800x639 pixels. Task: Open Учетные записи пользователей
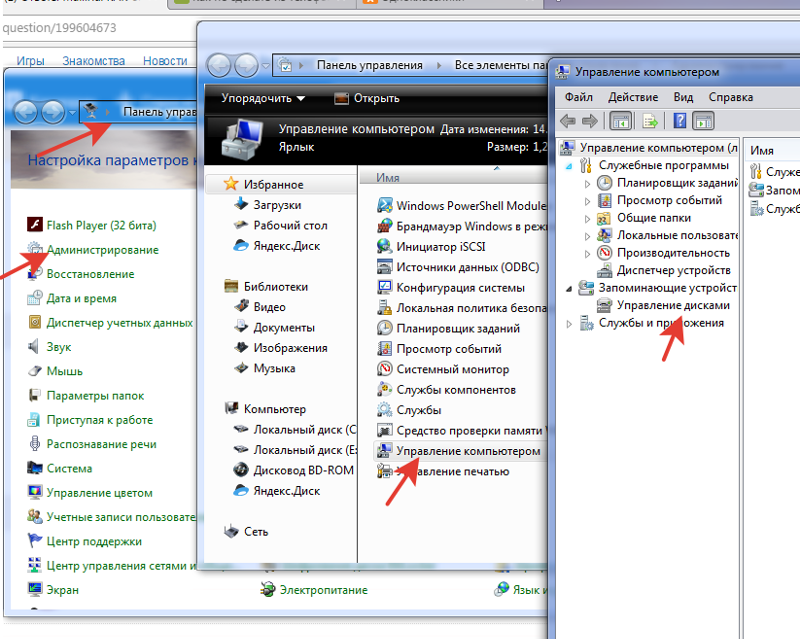pyautogui.click(x=121, y=517)
